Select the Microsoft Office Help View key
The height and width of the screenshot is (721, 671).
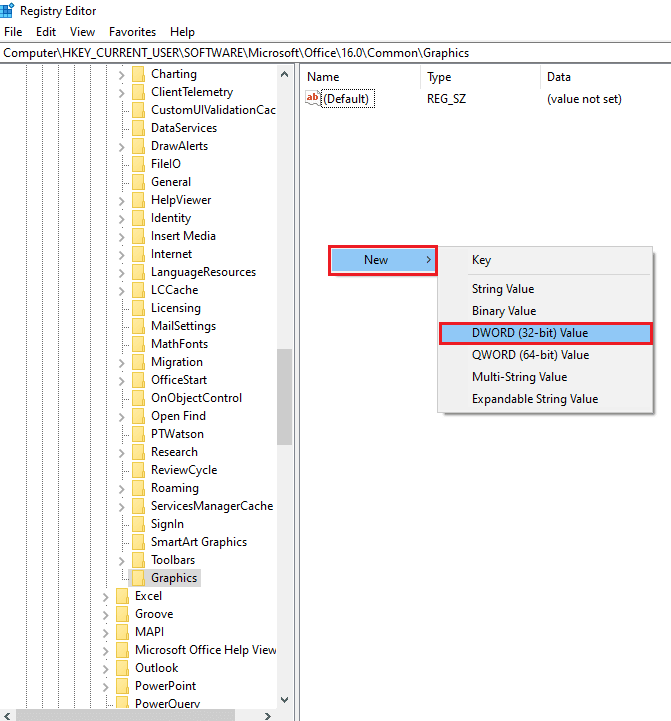(205, 650)
